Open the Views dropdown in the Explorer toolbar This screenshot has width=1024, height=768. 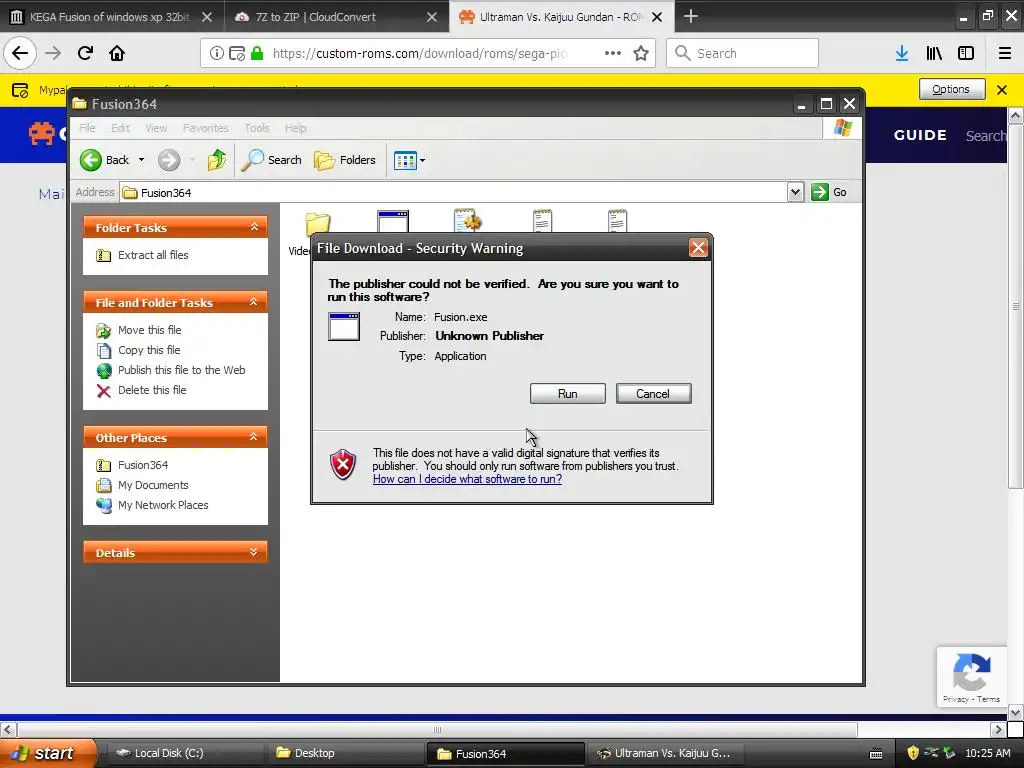click(409, 160)
